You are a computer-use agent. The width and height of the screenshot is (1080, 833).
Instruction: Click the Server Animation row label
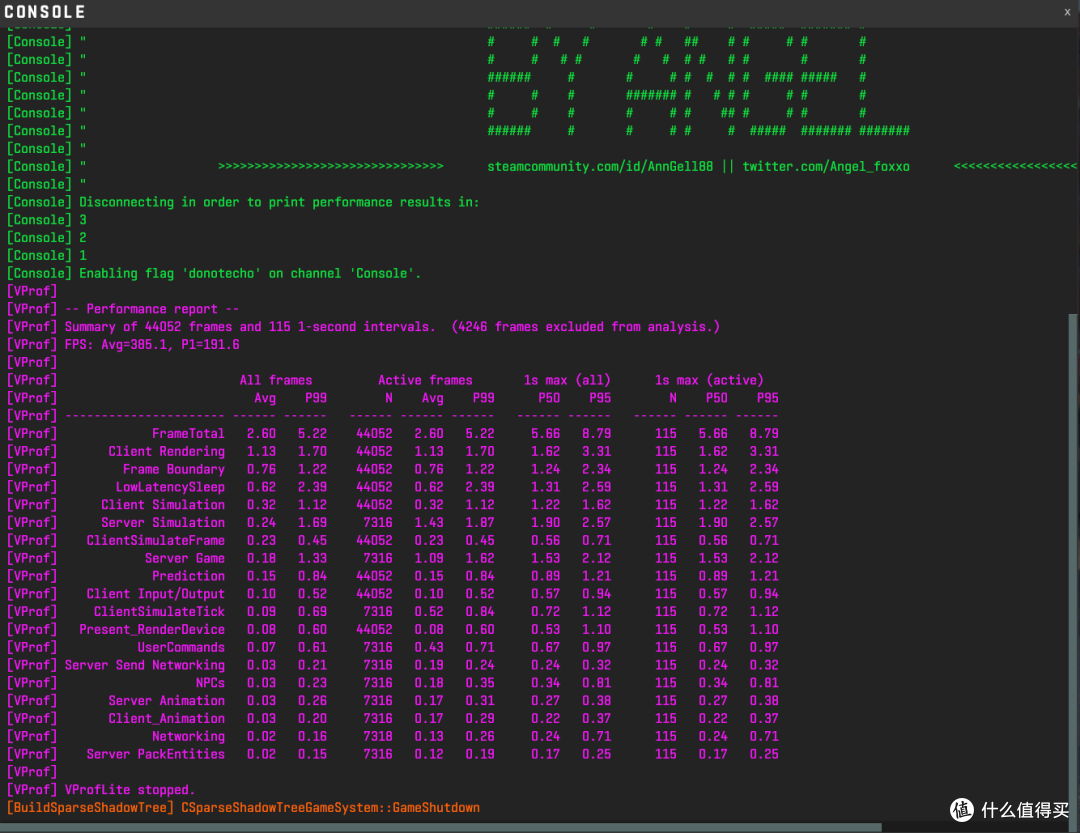(166, 701)
